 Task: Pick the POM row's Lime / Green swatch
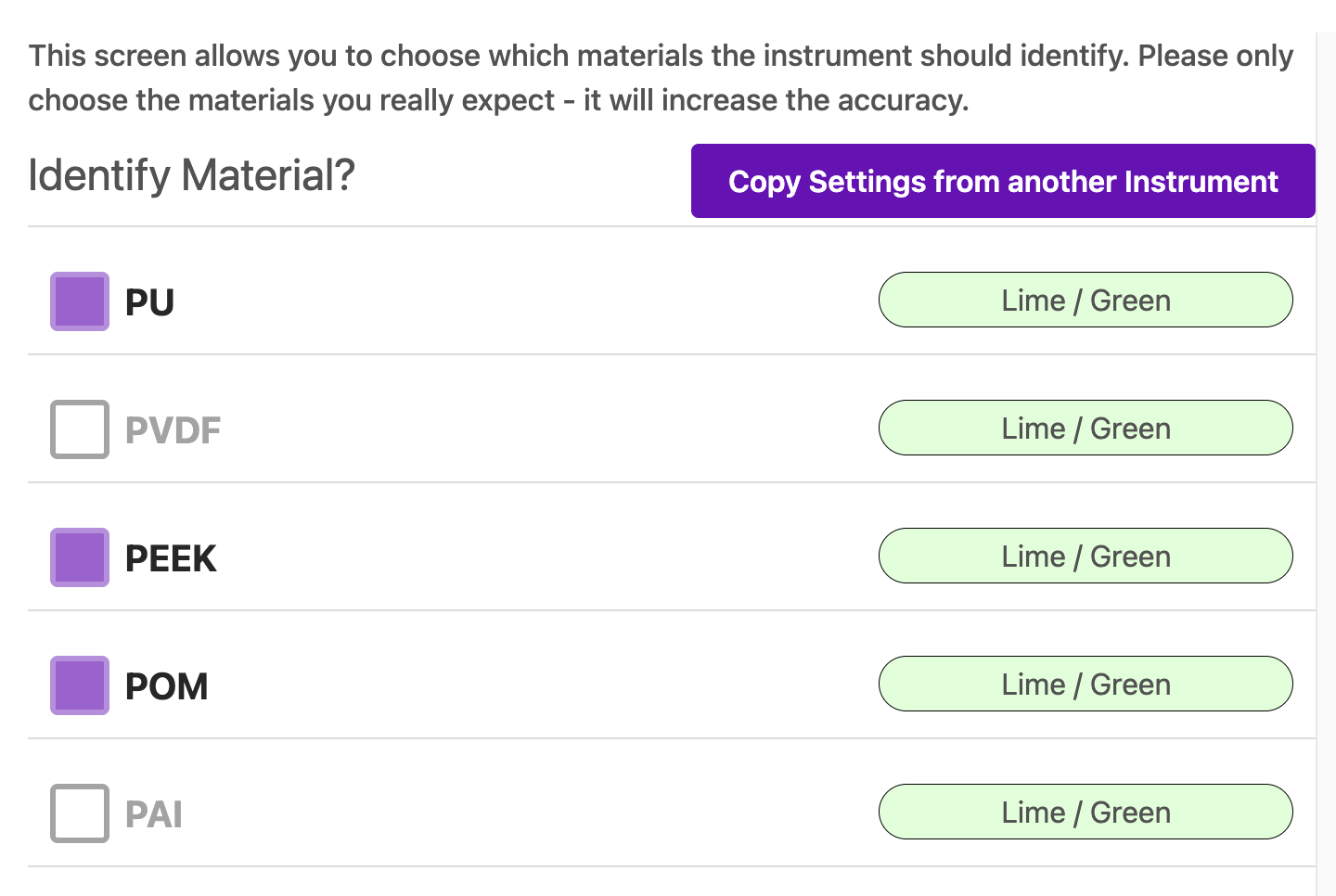1085,684
